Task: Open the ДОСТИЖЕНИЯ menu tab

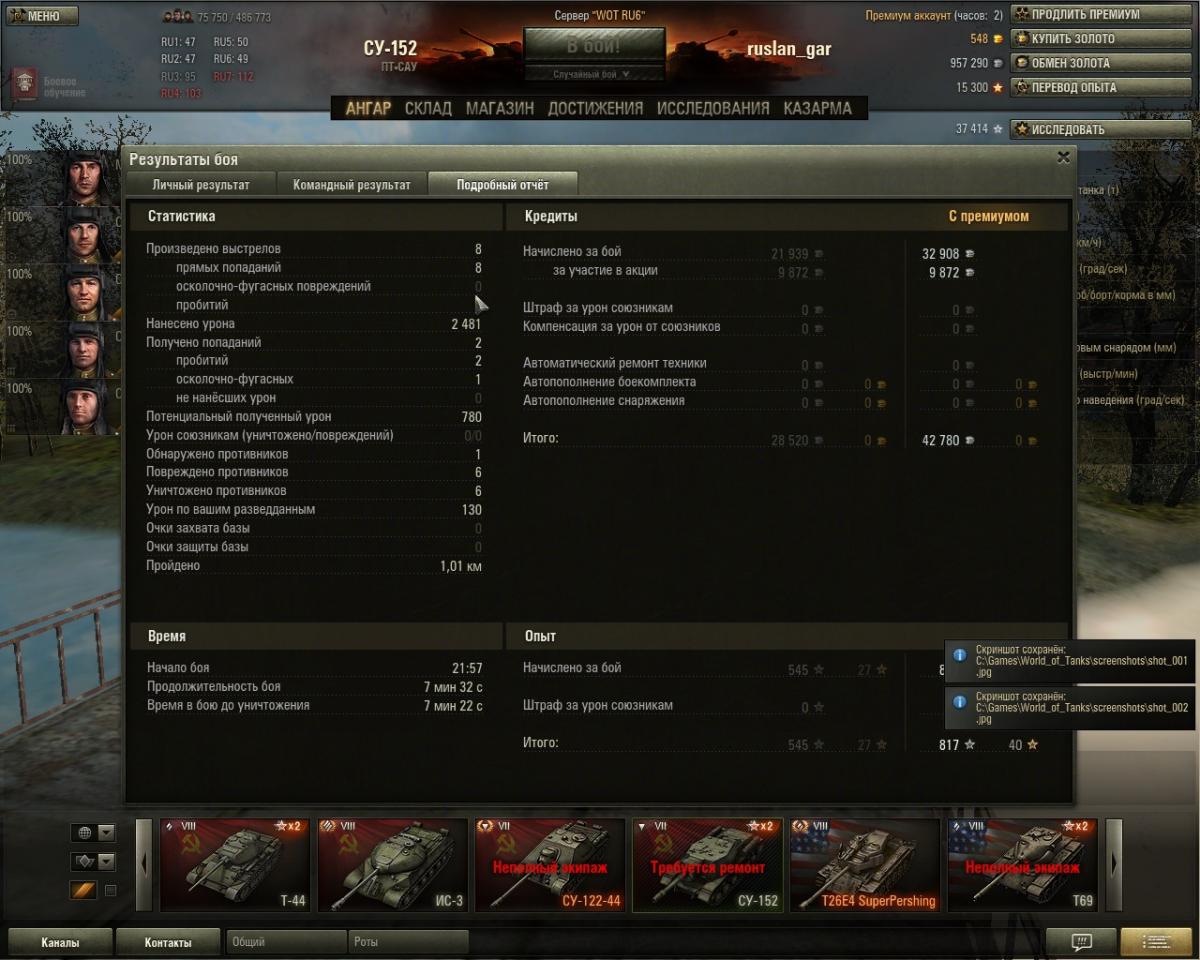Action: coord(595,108)
